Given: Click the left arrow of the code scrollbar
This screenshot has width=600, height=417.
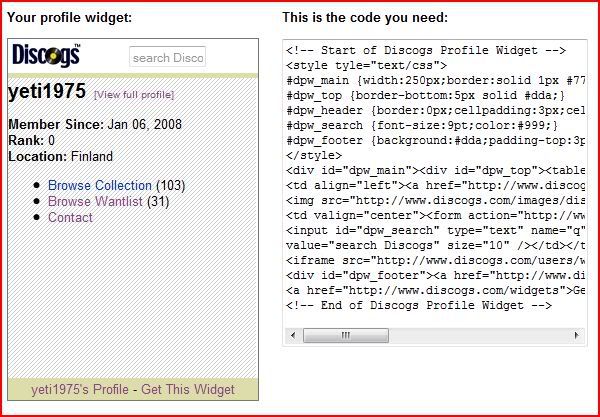Looking at the screenshot, I should click(293, 336).
